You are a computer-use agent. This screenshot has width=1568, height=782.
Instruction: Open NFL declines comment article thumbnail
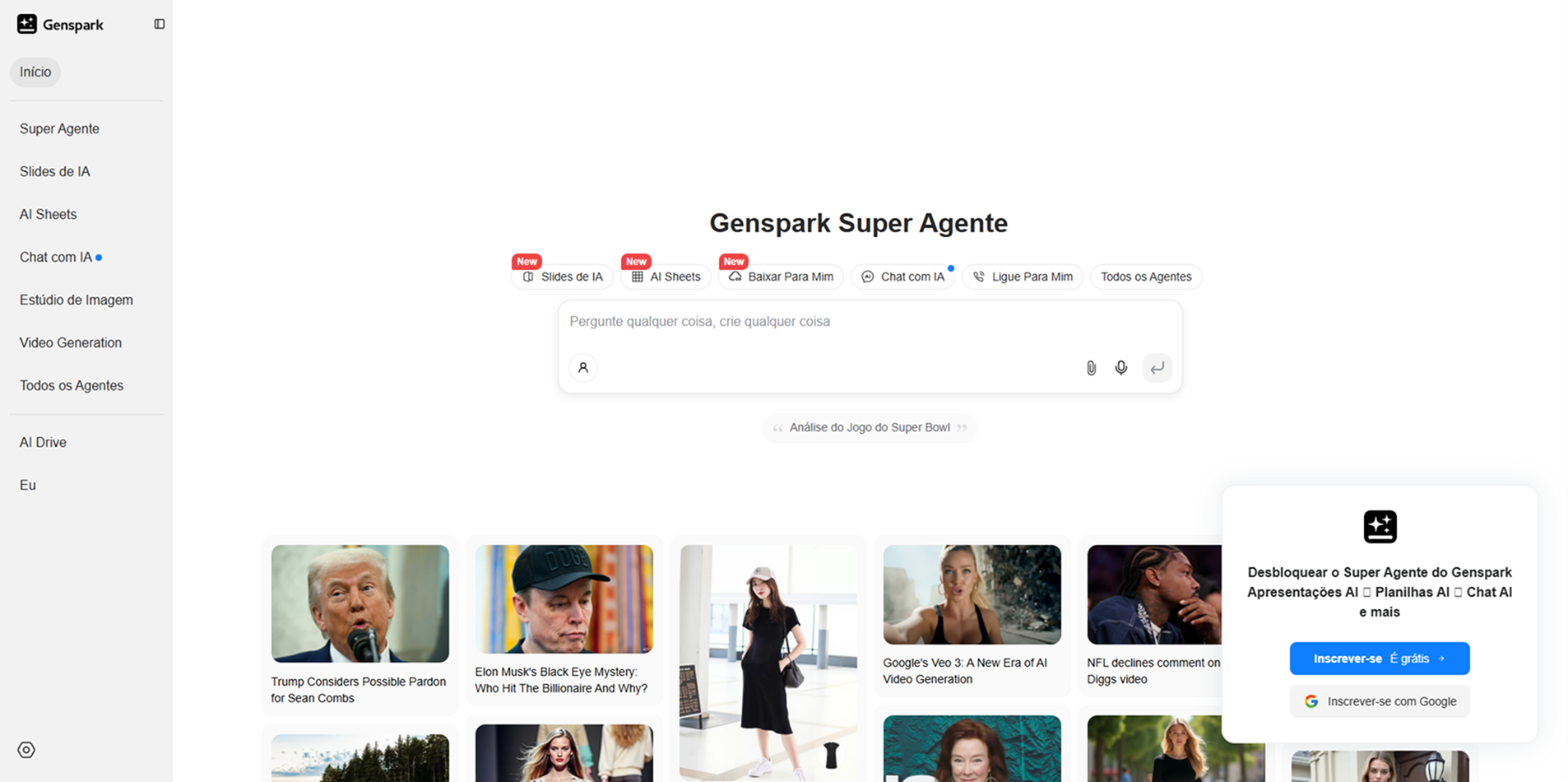[1154, 594]
